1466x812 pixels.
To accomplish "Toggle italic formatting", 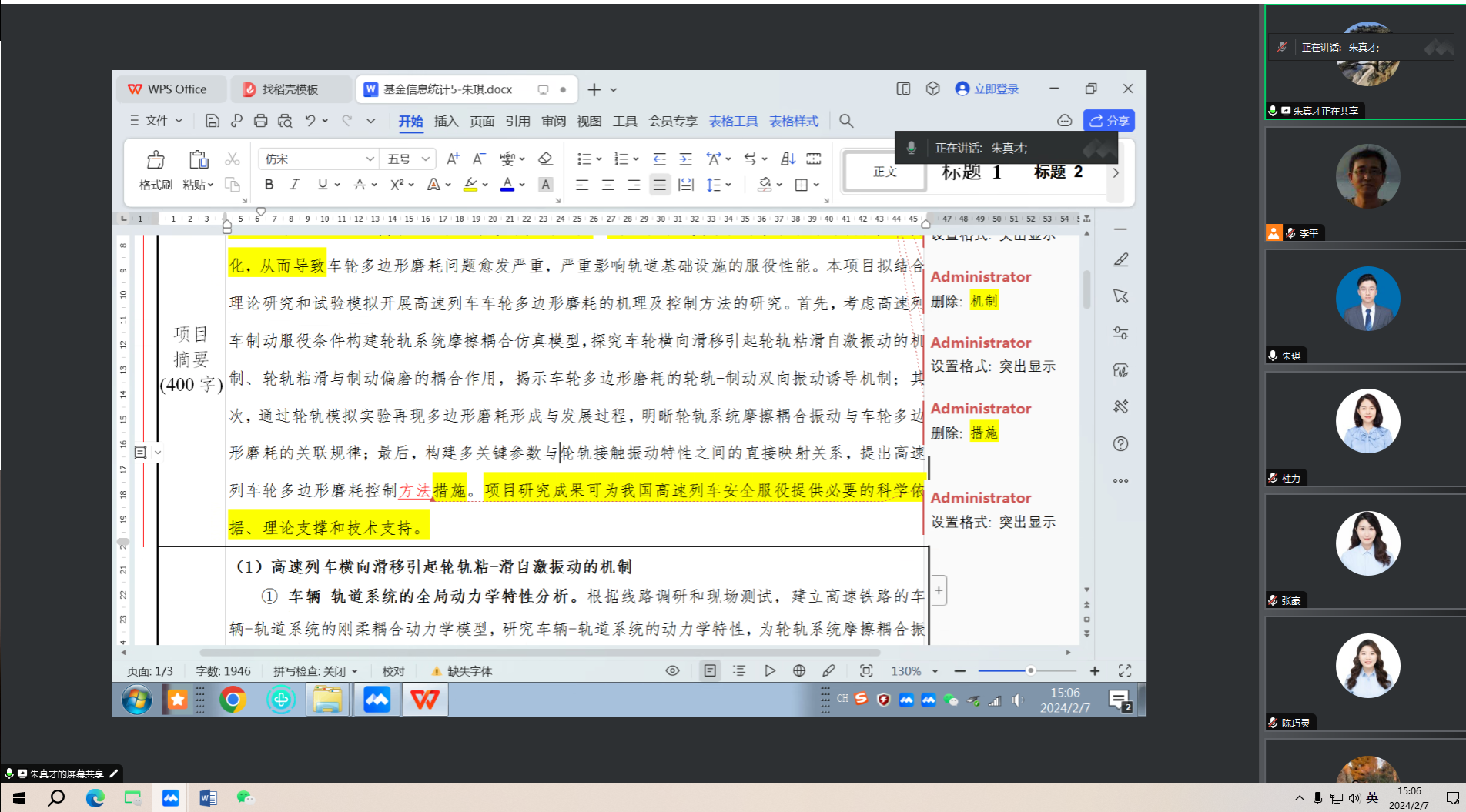I will tap(294, 185).
